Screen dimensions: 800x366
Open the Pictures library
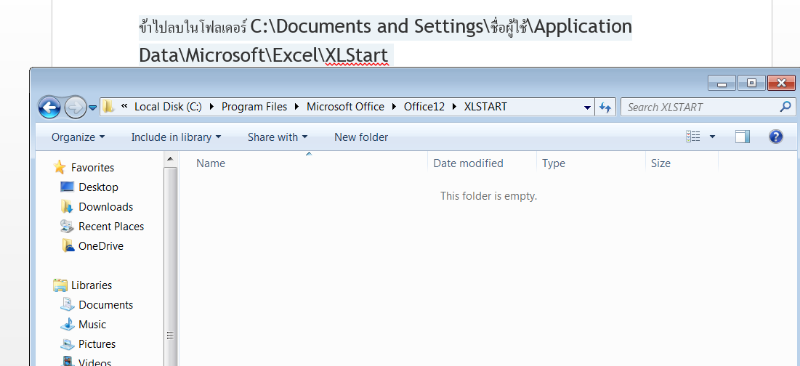97,344
